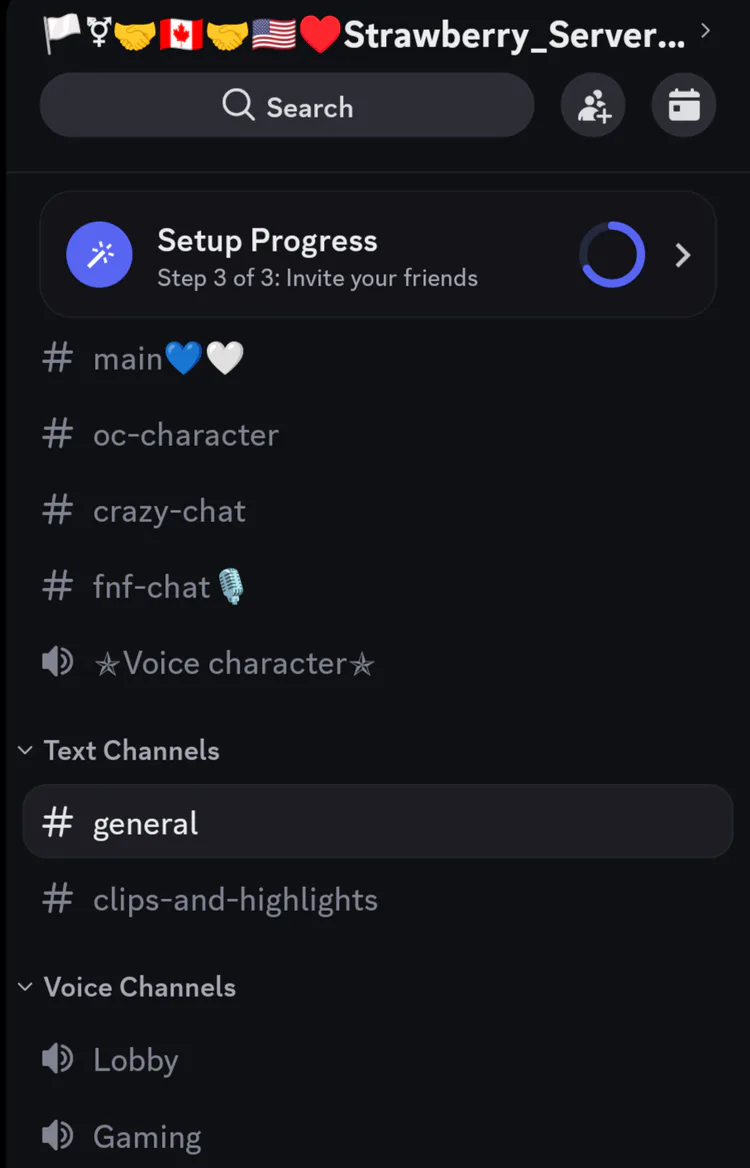Click the speaker icon beside Voice character
Viewport: 750px width, 1168px height.
[58, 662]
